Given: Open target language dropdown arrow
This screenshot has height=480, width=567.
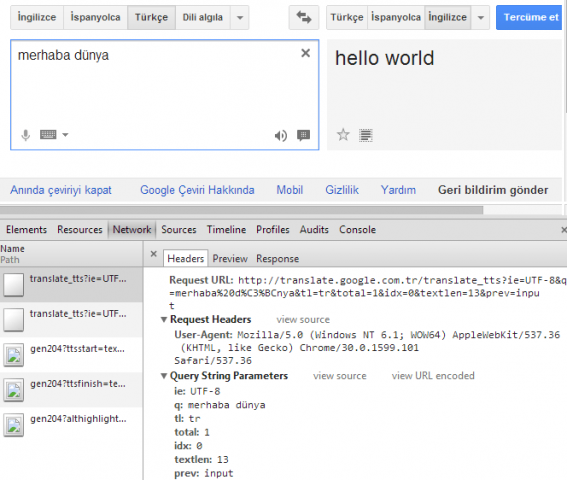Looking at the screenshot, I should point(481,17).
